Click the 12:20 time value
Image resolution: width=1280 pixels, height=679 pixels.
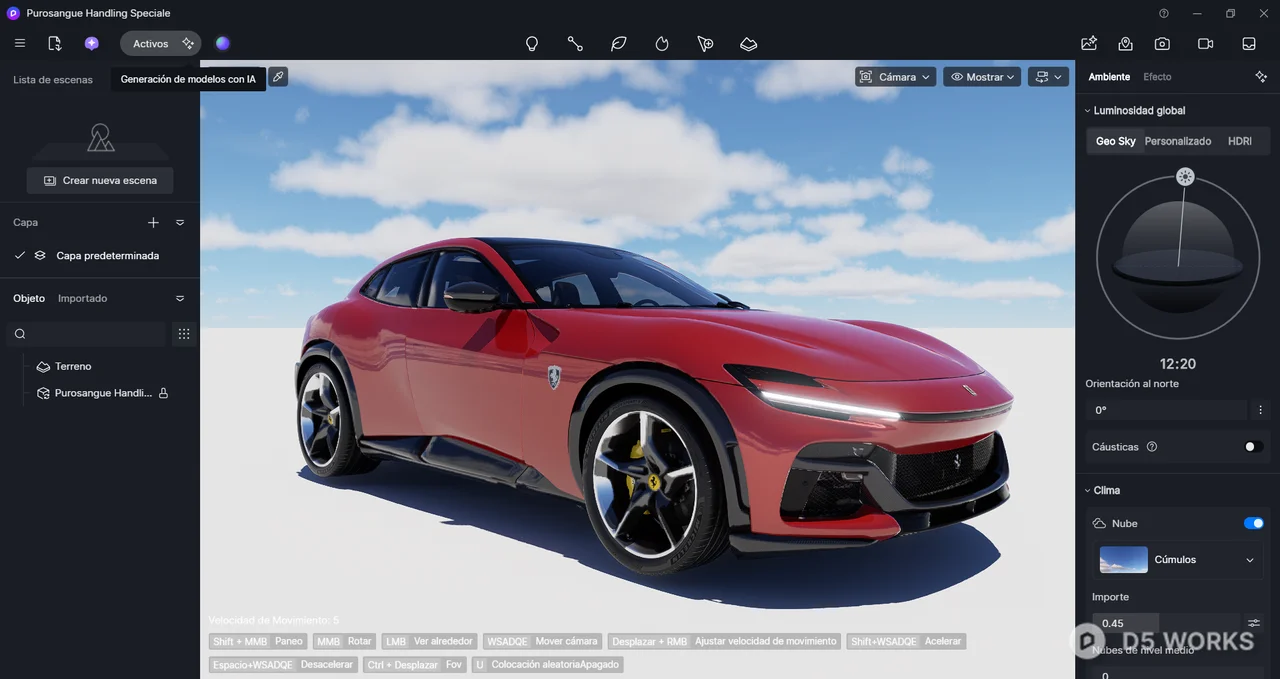tap(1178, 364)
